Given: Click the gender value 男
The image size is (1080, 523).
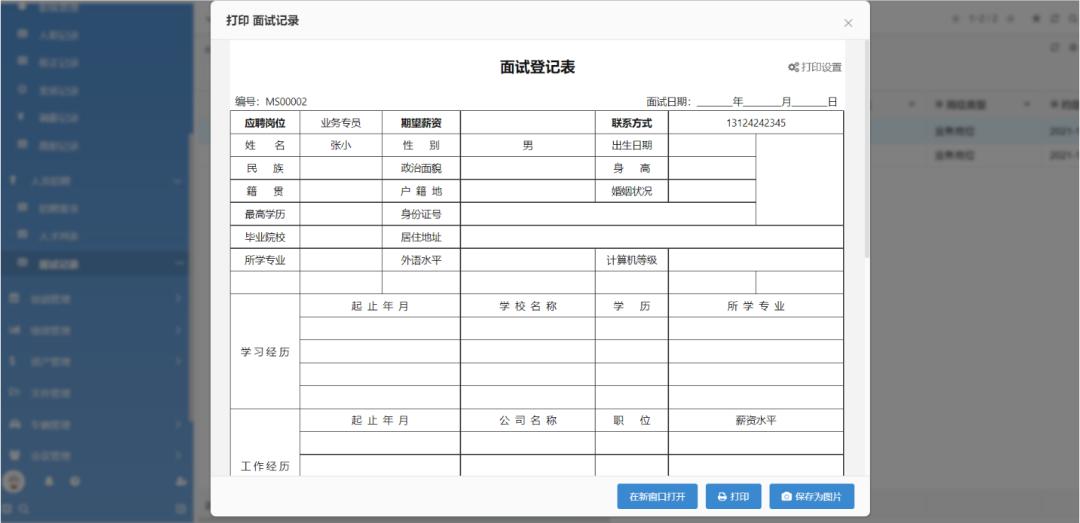Looking at the screenshot, I should coord(528,145).
